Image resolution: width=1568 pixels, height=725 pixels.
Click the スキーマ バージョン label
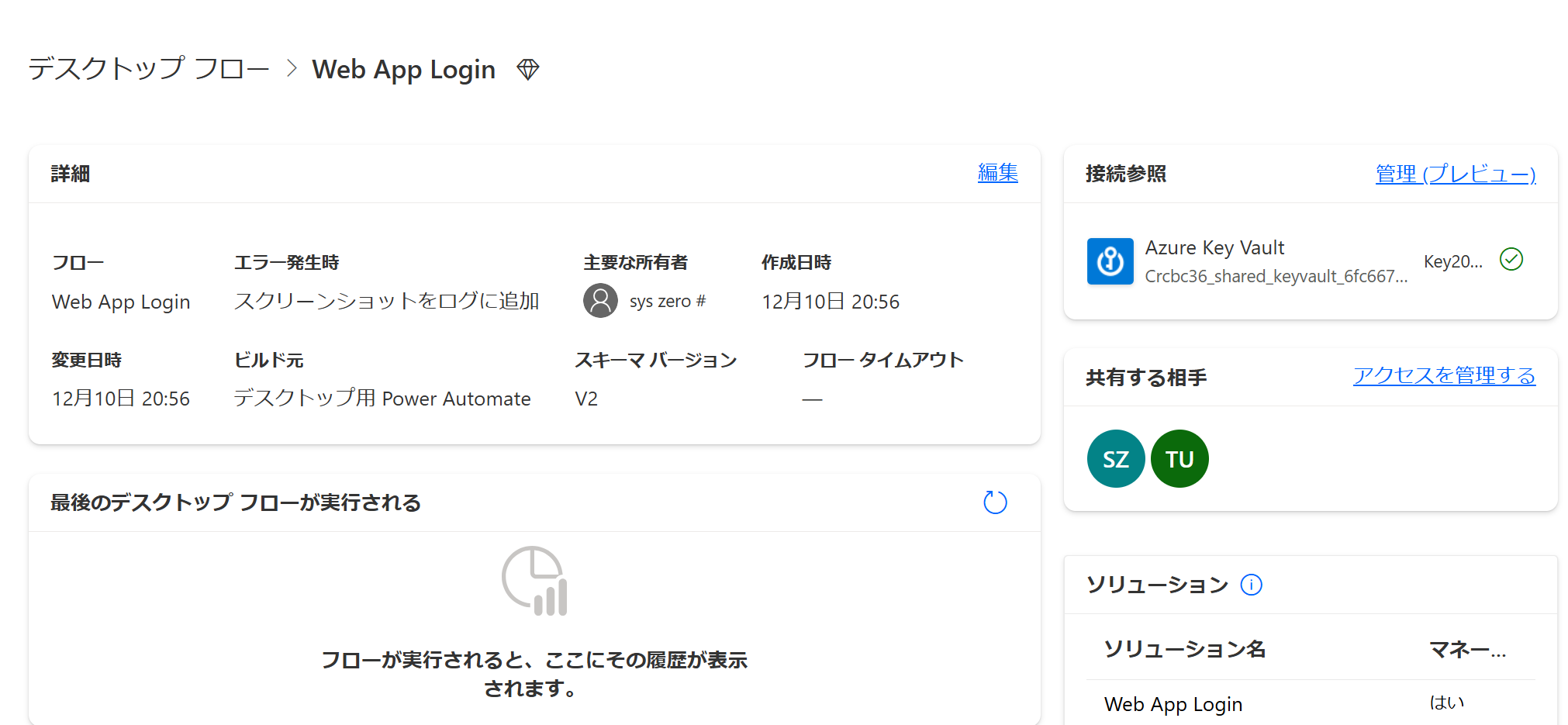[655, 360]
